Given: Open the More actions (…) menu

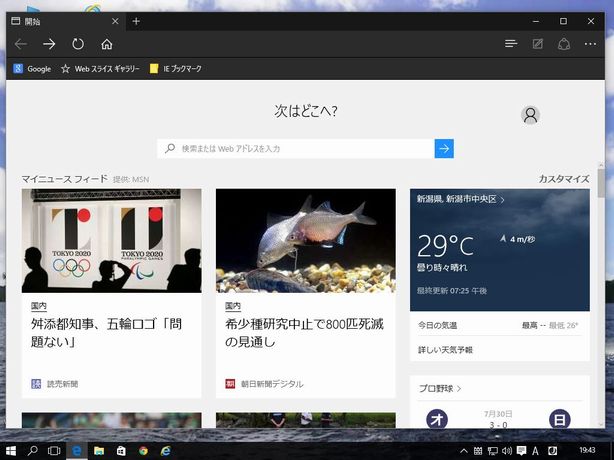Looking at the screenshot, I should pyautogui.click(x=590, y=44).
